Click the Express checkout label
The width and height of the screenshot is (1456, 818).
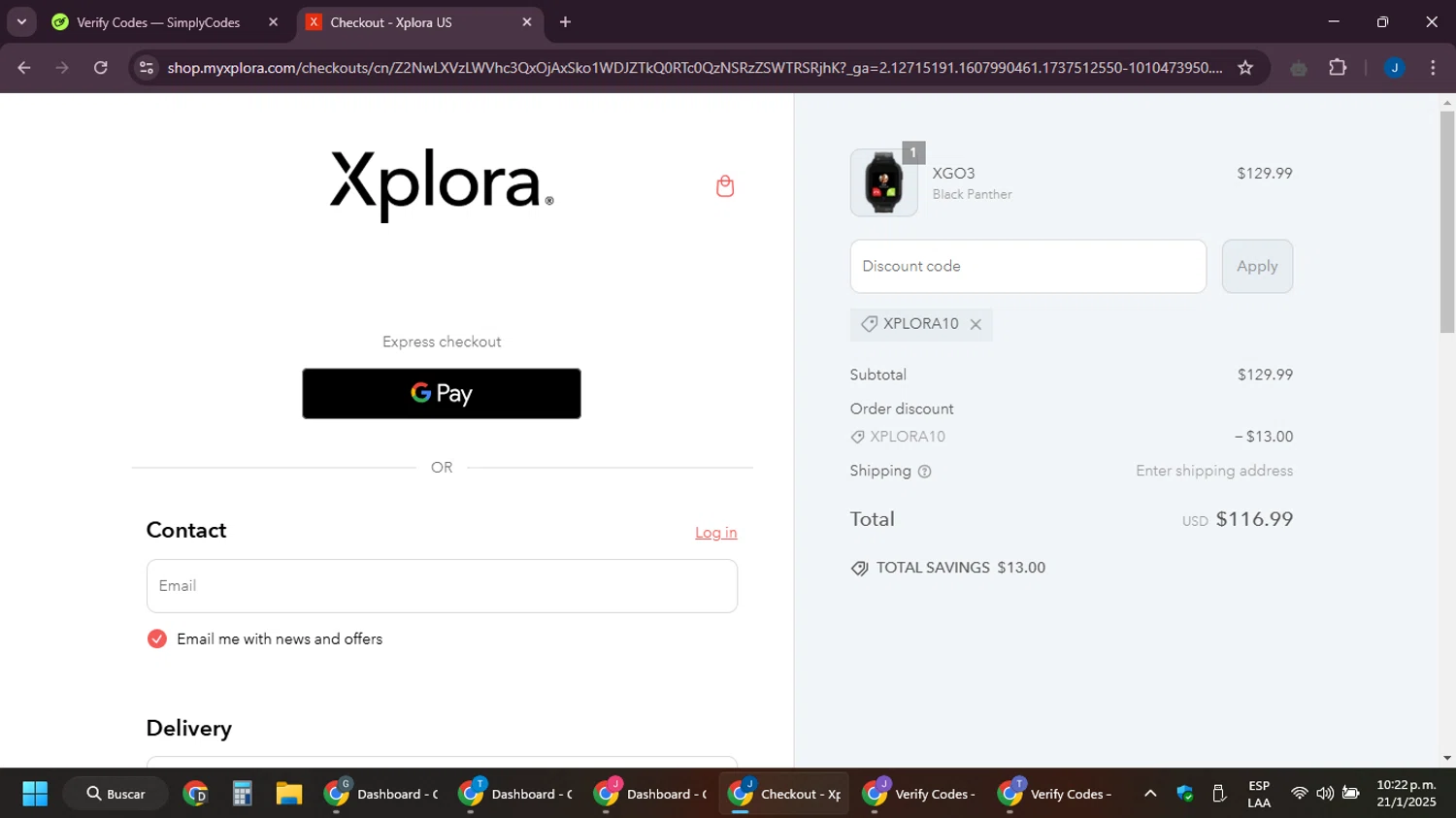coord(442,342)
